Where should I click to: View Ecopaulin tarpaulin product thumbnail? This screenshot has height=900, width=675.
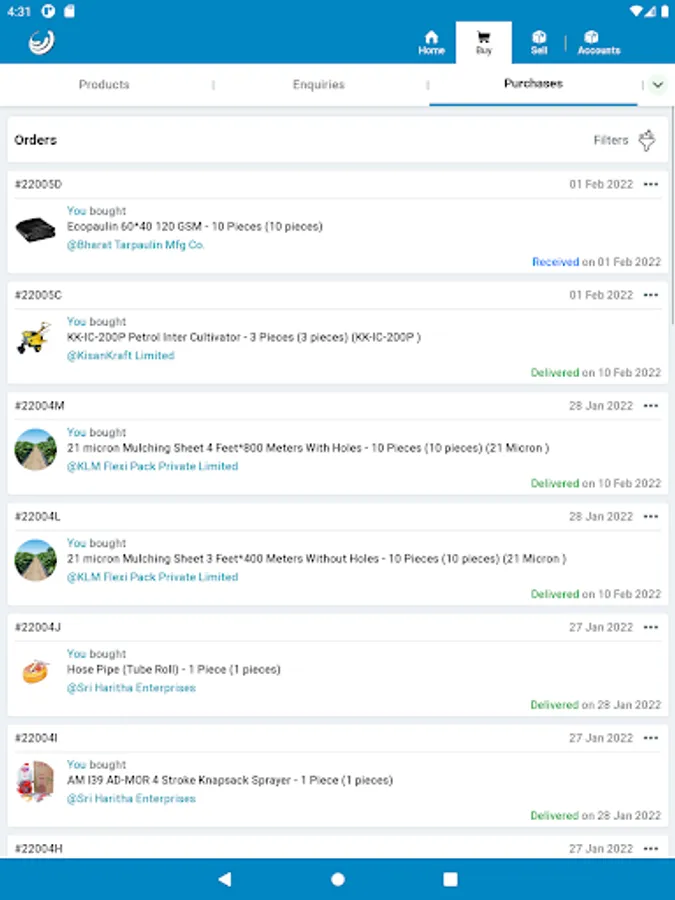coord(36,230)
